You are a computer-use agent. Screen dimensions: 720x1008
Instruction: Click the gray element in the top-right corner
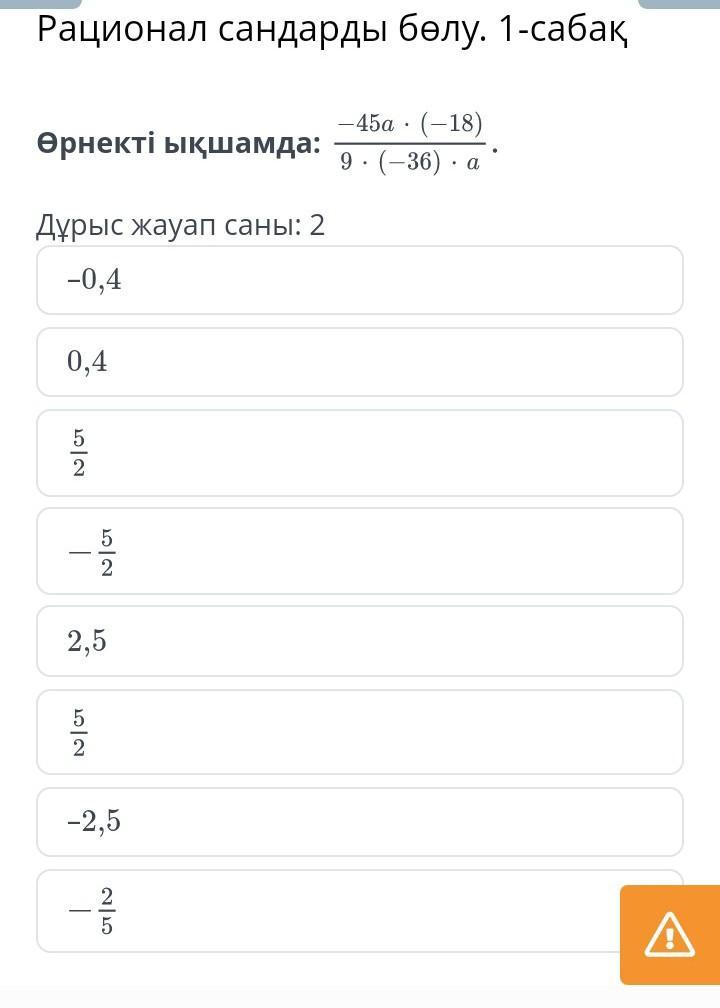pos(679,3)
